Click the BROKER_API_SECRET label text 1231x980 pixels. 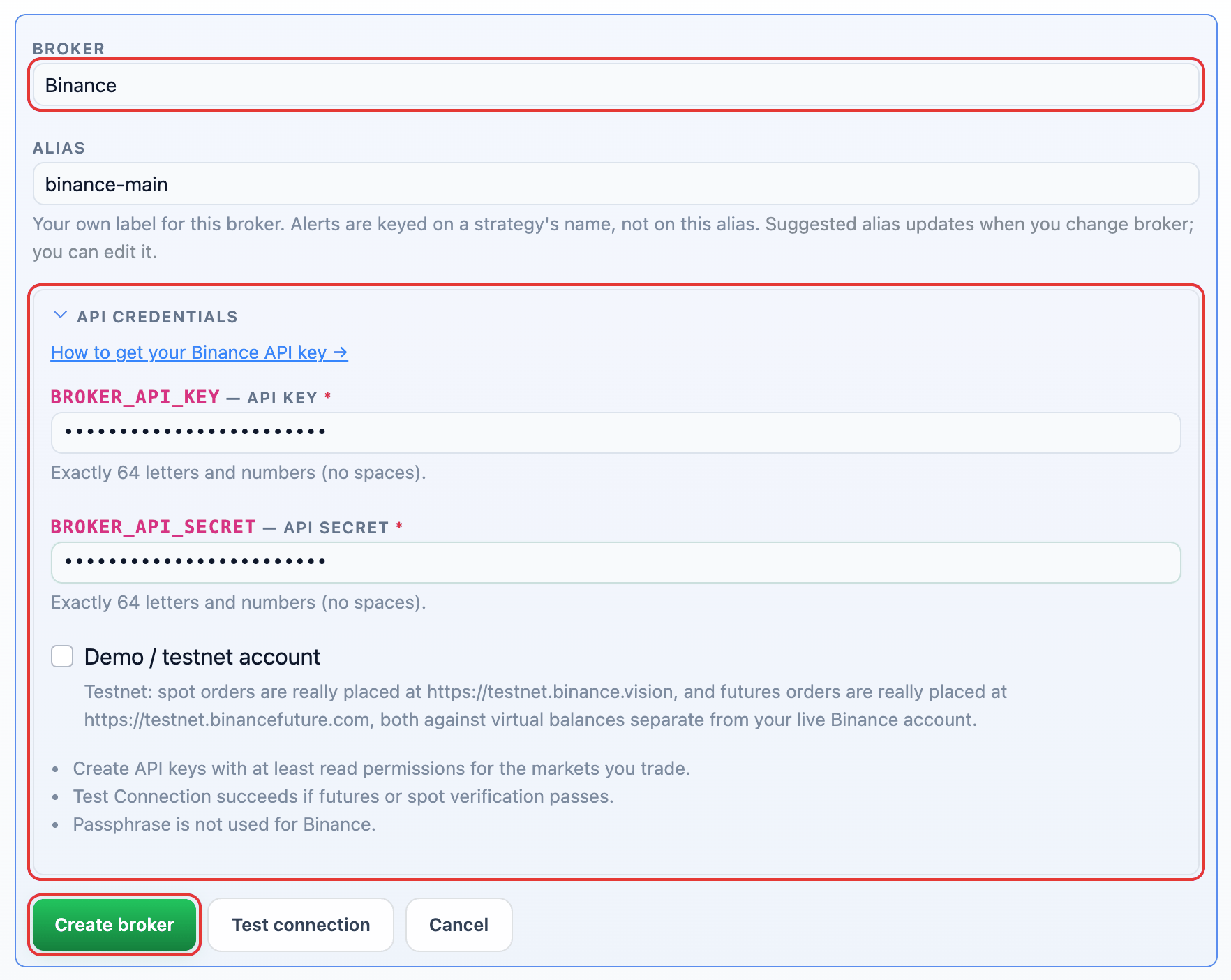tap(154, 527)
